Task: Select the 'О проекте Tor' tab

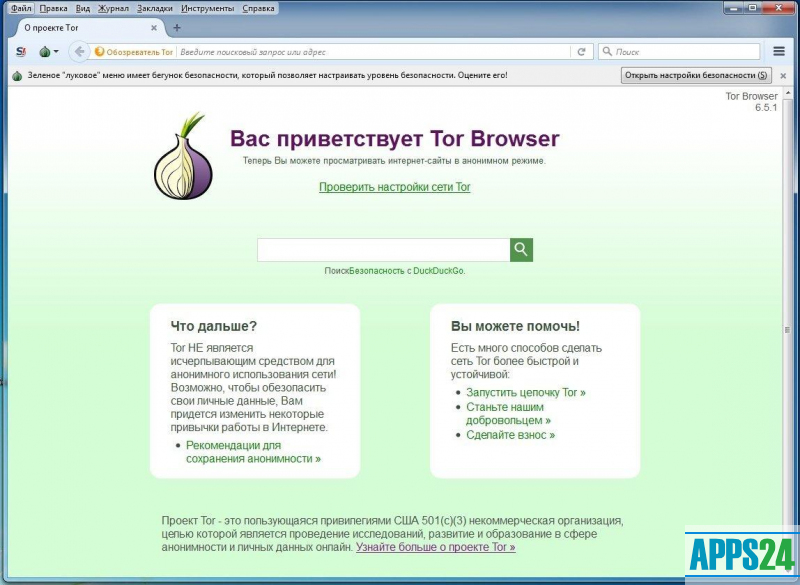Action: (87, 28)
